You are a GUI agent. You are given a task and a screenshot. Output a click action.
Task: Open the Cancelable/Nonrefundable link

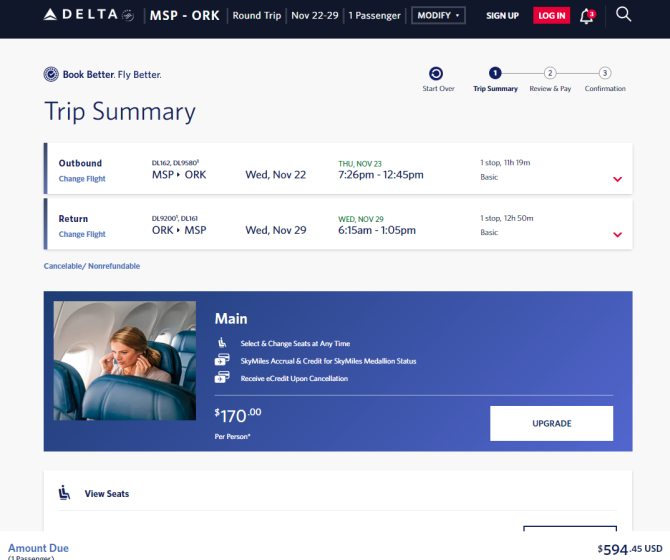(92, 266)
